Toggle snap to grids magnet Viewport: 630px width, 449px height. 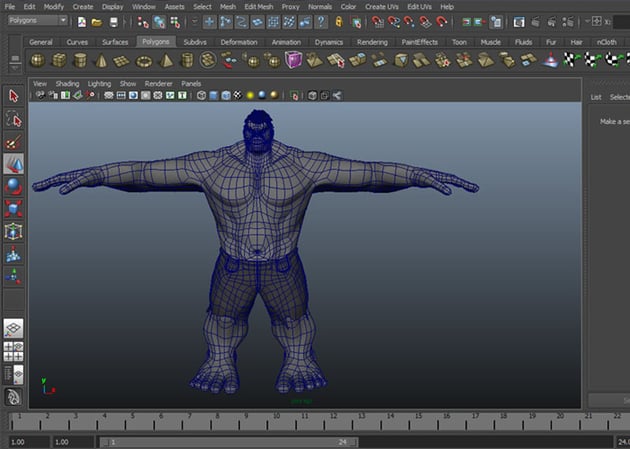coord(377,22)
